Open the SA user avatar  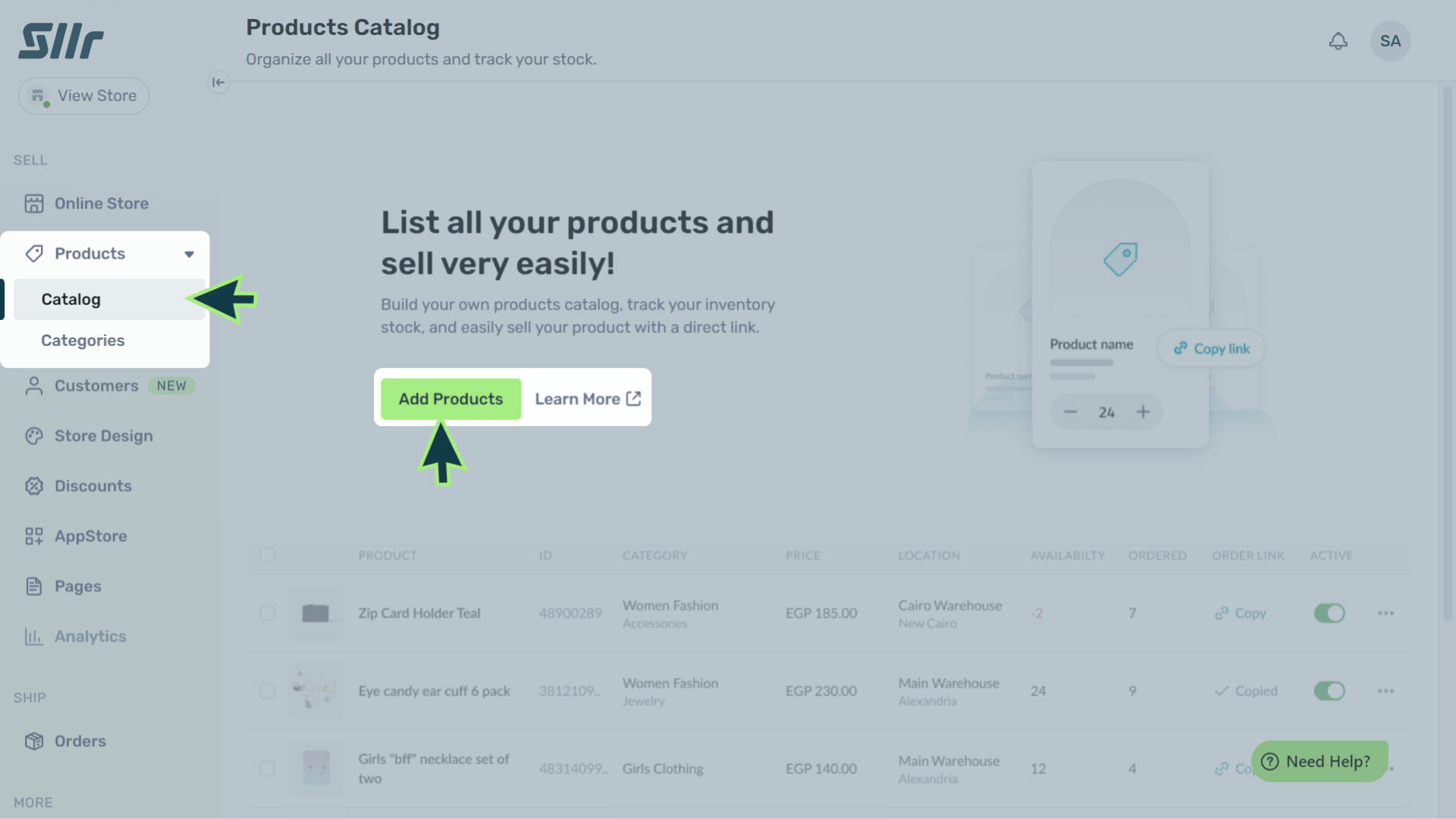click(1390, 41)
